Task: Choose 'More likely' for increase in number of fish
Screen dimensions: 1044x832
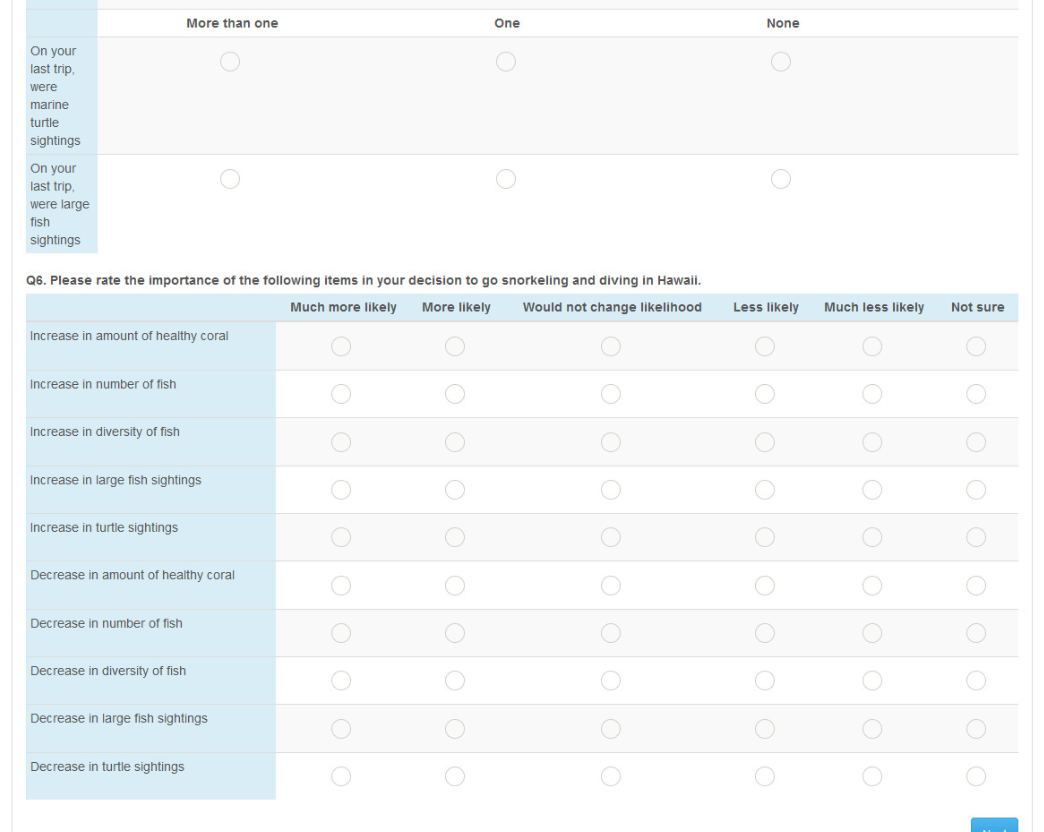Action: tap(455, 394)
